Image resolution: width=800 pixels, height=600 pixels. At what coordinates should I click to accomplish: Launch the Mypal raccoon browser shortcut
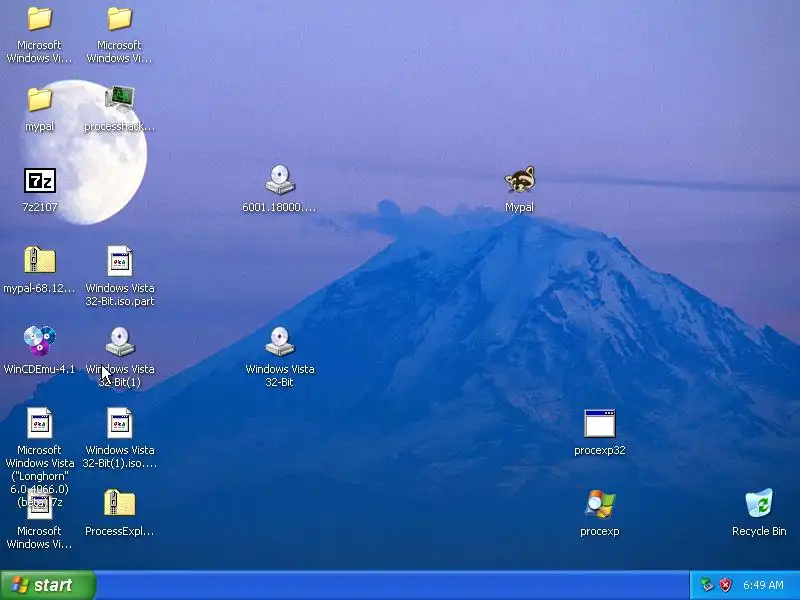click(520, 180)
